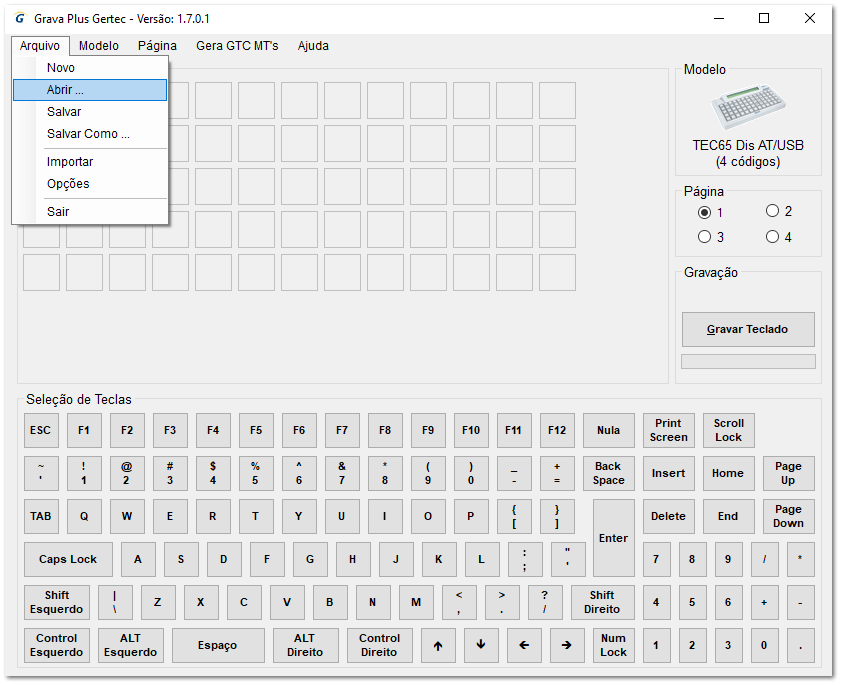Click the up arrow key button
Image resolution: width=841 pixels, height=685 pixels.
point(438,645)
